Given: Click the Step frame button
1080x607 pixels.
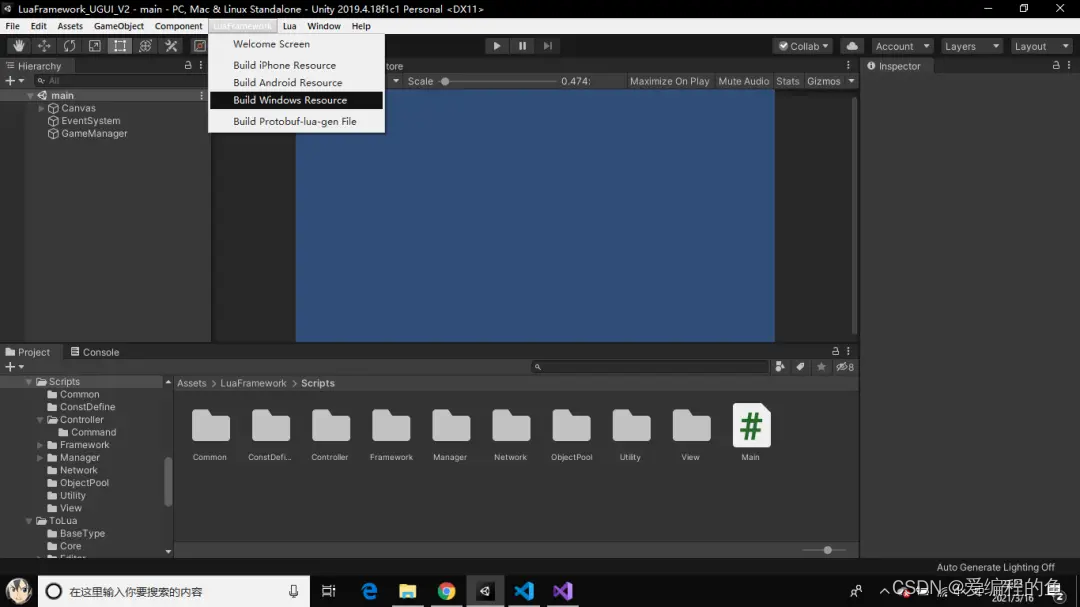Looking at the screenshot, I should point(546,45).
